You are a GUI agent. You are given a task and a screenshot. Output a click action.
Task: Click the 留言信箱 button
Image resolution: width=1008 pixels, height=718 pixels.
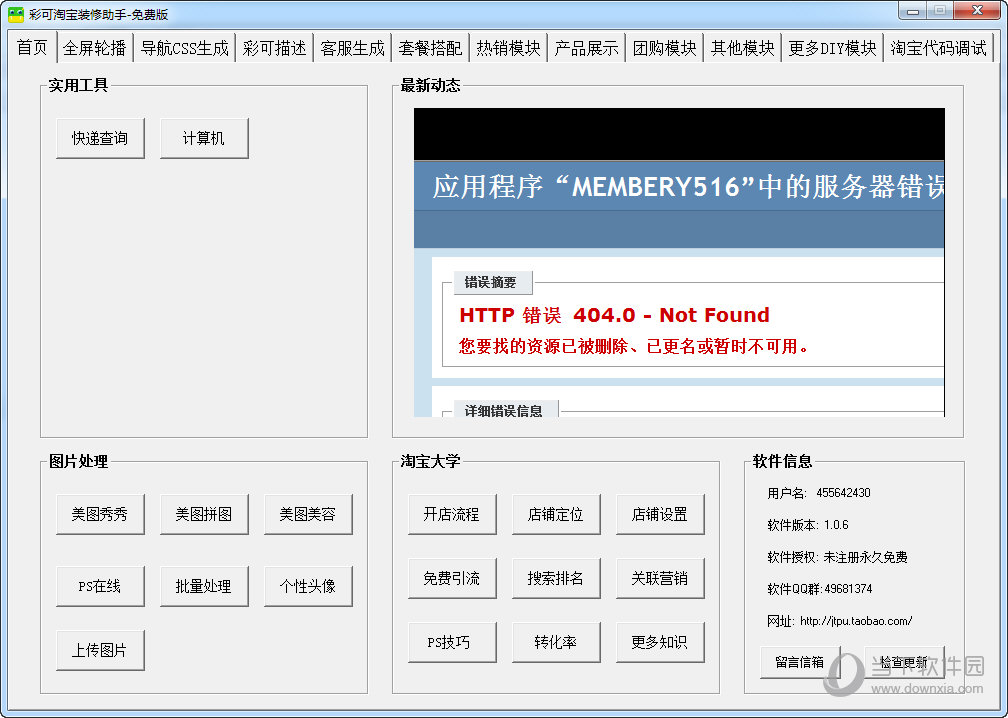(800, 662)
